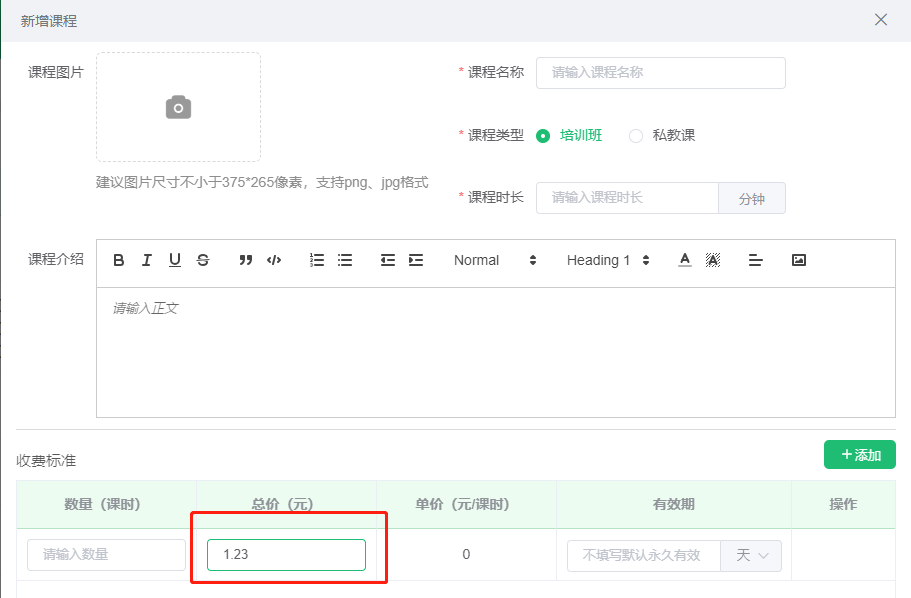Image resolution: width=911 pixels, height=598 pixels.
Task: Create a bulleted list
Action: 345,260
